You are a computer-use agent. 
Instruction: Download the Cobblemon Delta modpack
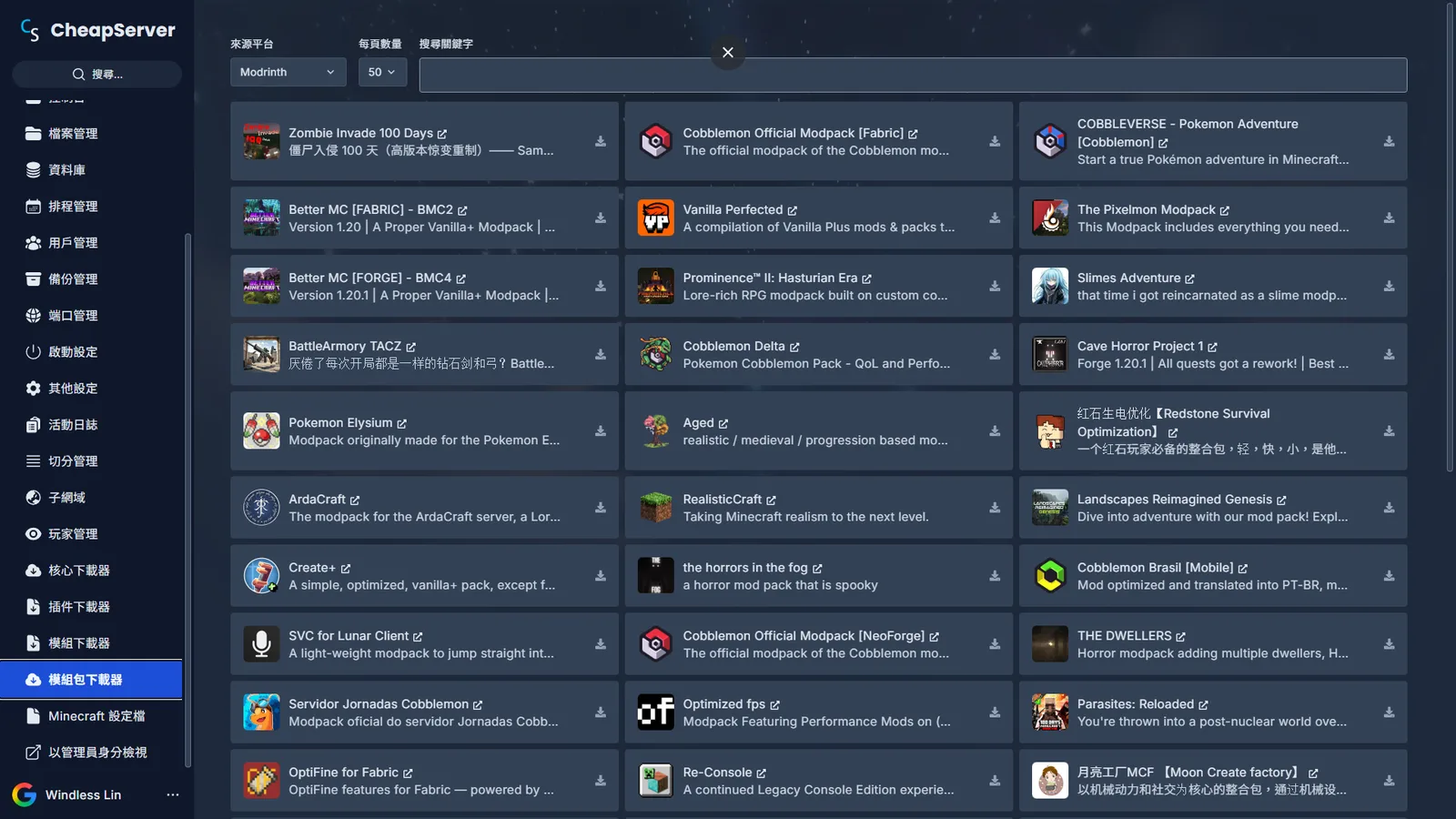click(x=995, y=355)
